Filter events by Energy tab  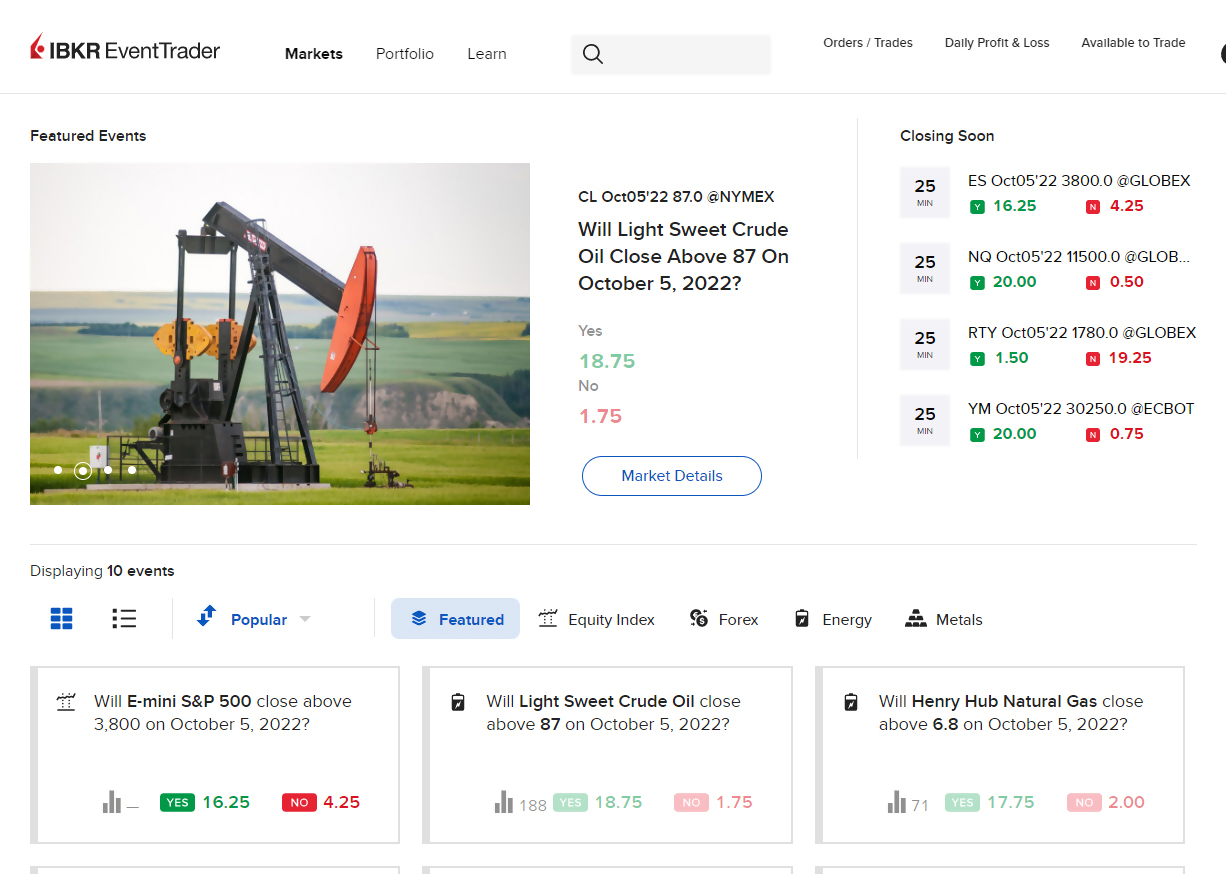(832, 619)
